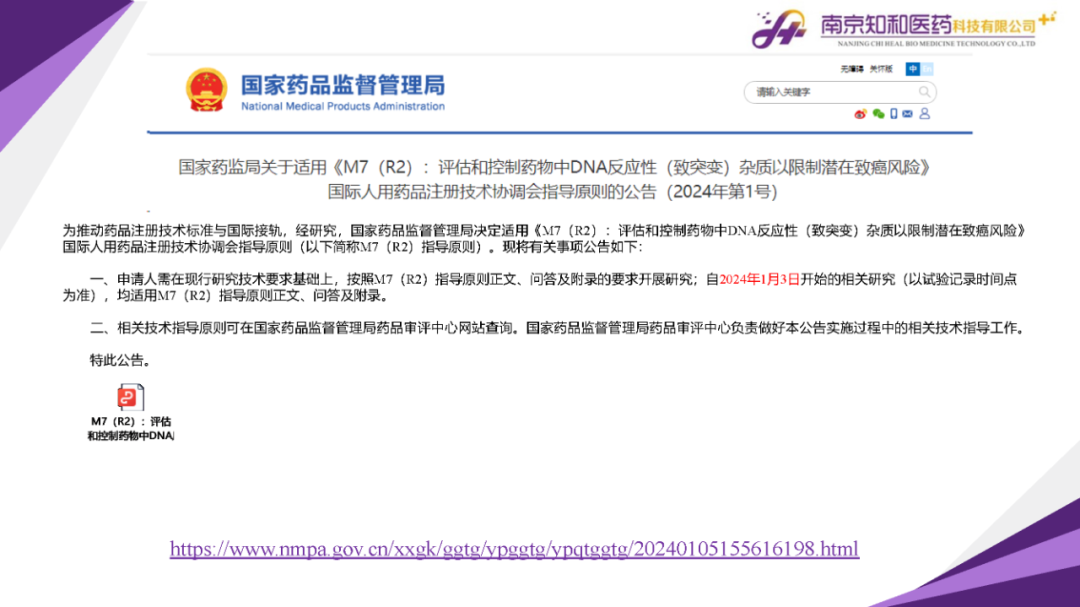Click the user account icon

(x=925, y=114)
